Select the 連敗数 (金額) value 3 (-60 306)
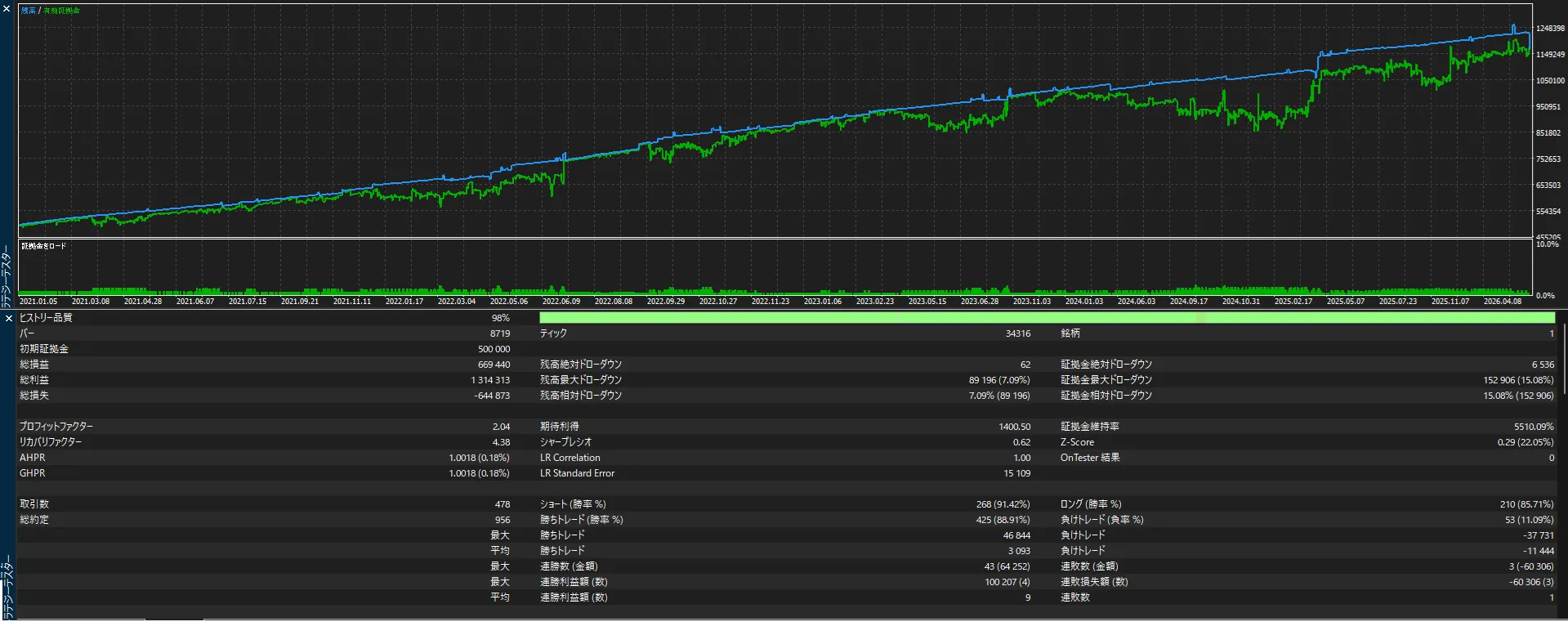 click(x=1532, y=566)
